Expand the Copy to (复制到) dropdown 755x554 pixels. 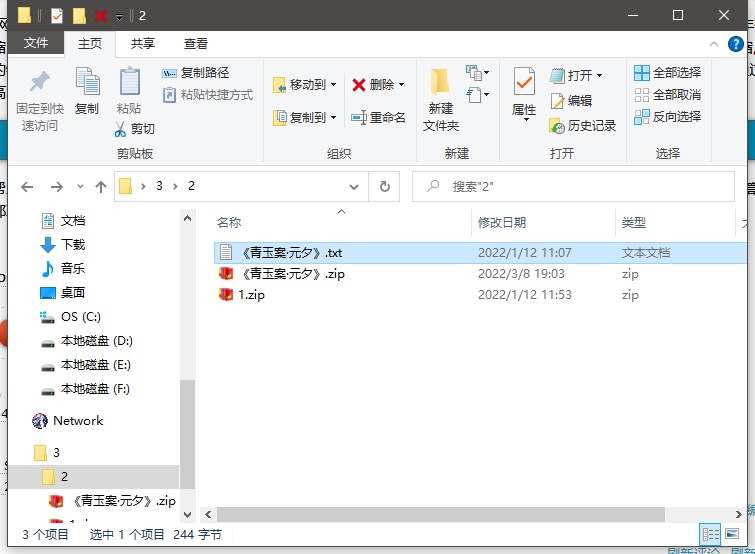click(x=333, y=117)
